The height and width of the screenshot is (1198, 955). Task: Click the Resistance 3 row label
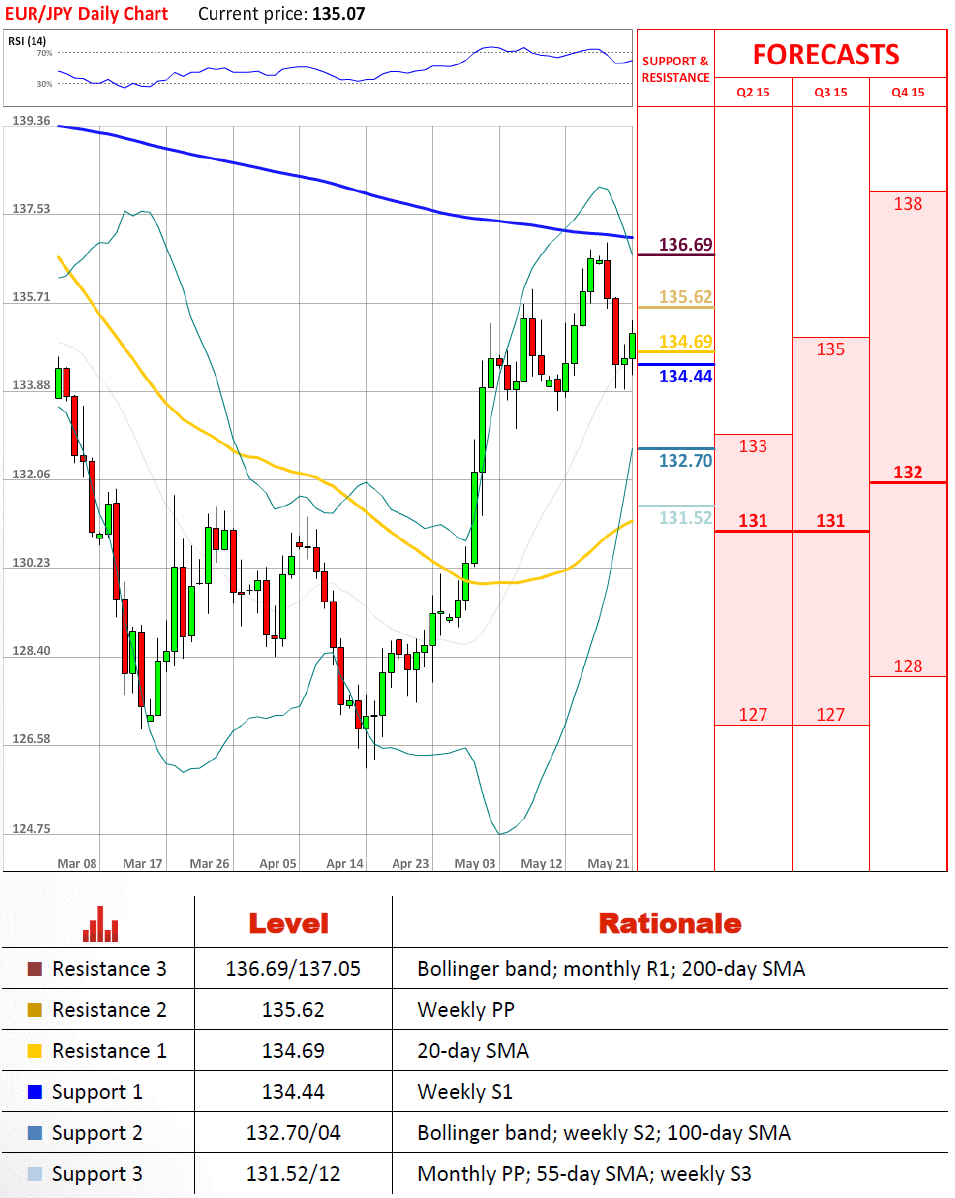[109, 969]
